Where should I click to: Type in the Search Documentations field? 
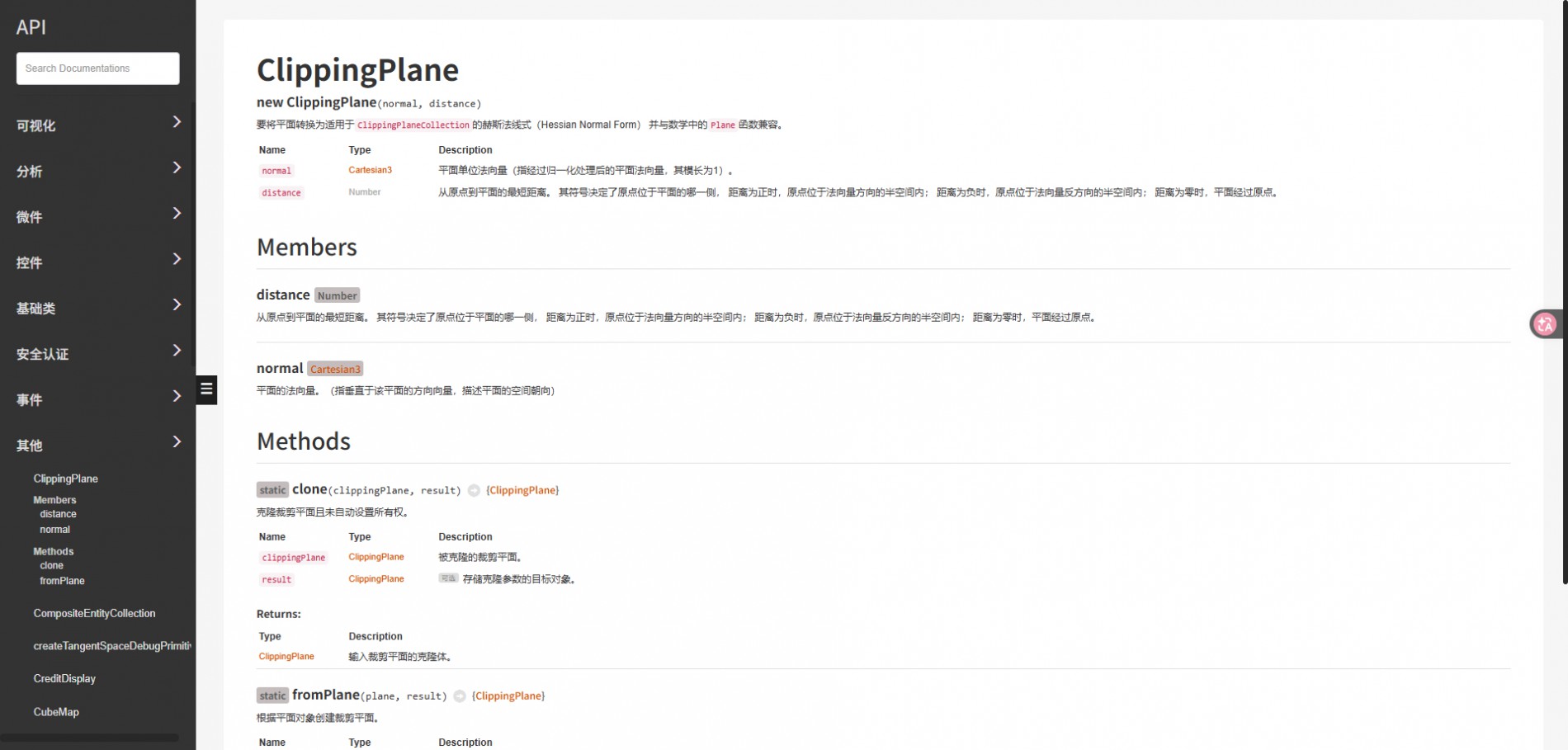pos(97,68)
